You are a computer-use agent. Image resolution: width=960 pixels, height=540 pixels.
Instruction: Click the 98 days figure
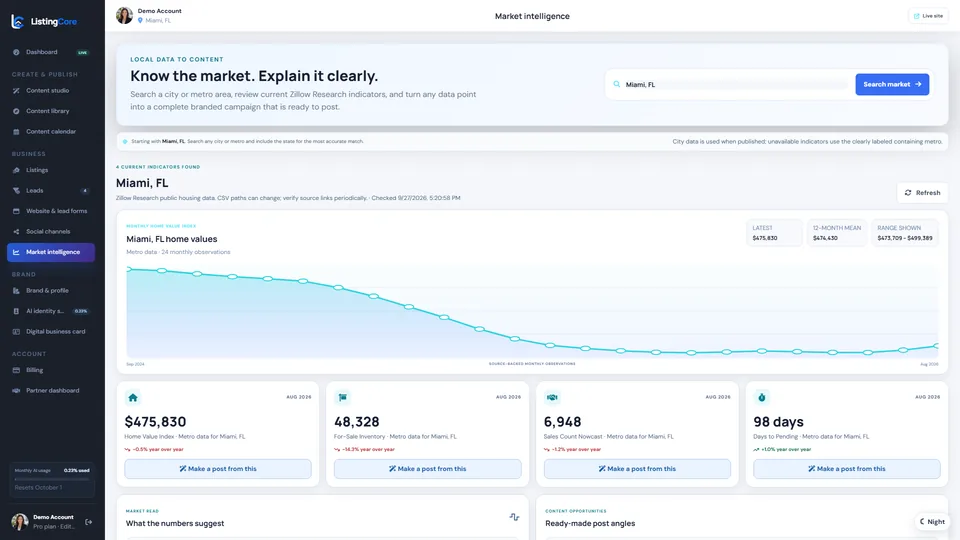click(x=778, y=422)
